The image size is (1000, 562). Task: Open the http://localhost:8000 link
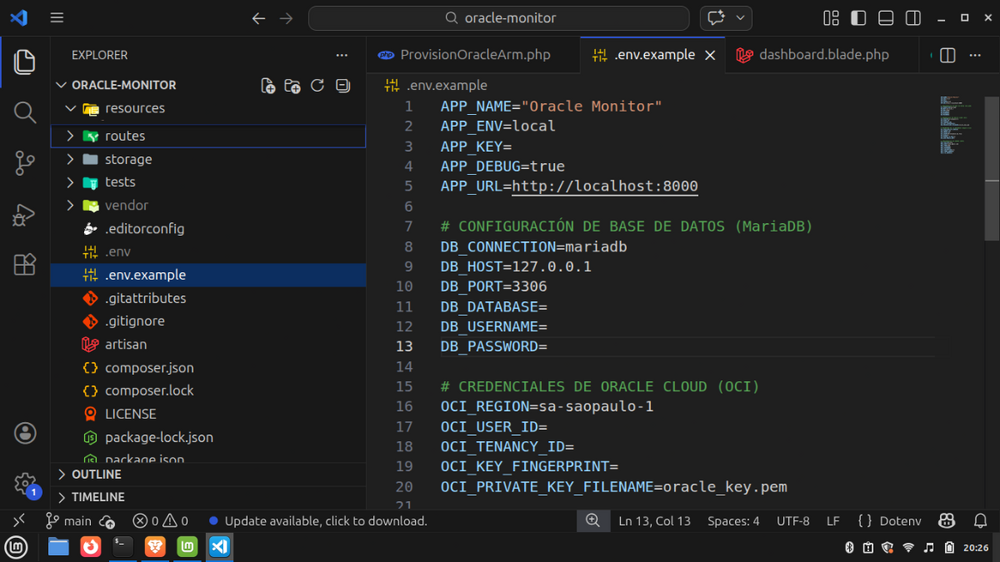click(605, 186)
